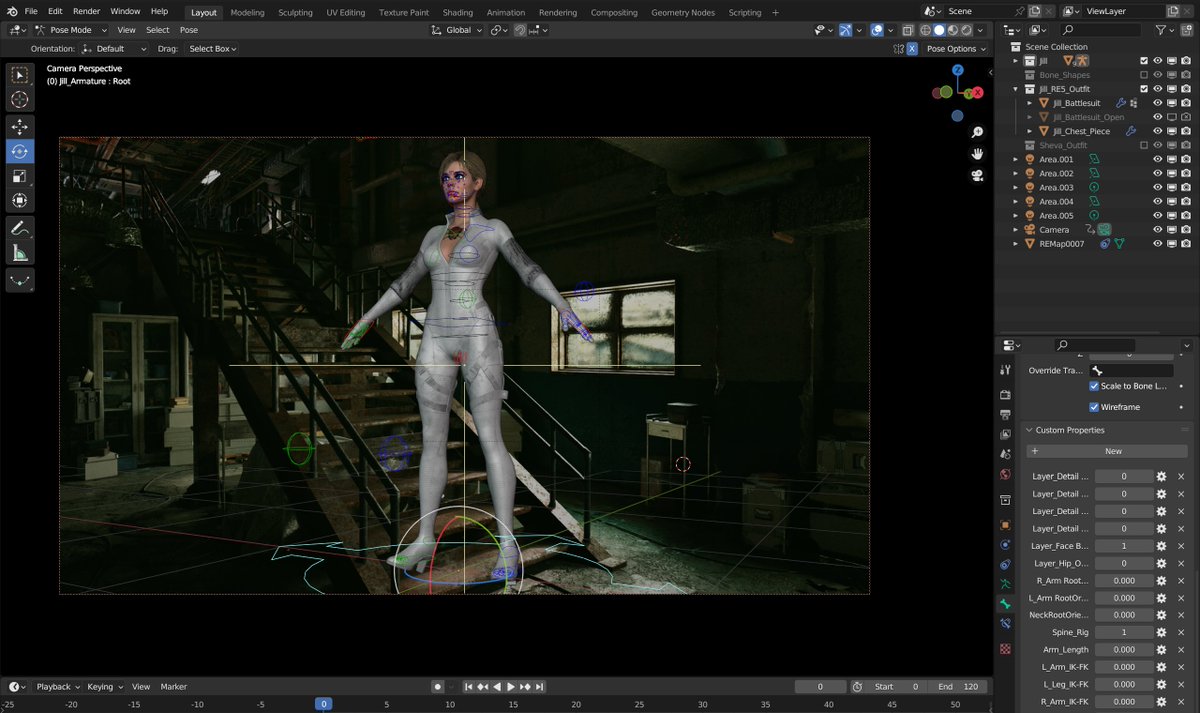This screenshot has height=713, width=1200.
Task: Open the Keying dropdown in timeline
Action: pos(105,687)
